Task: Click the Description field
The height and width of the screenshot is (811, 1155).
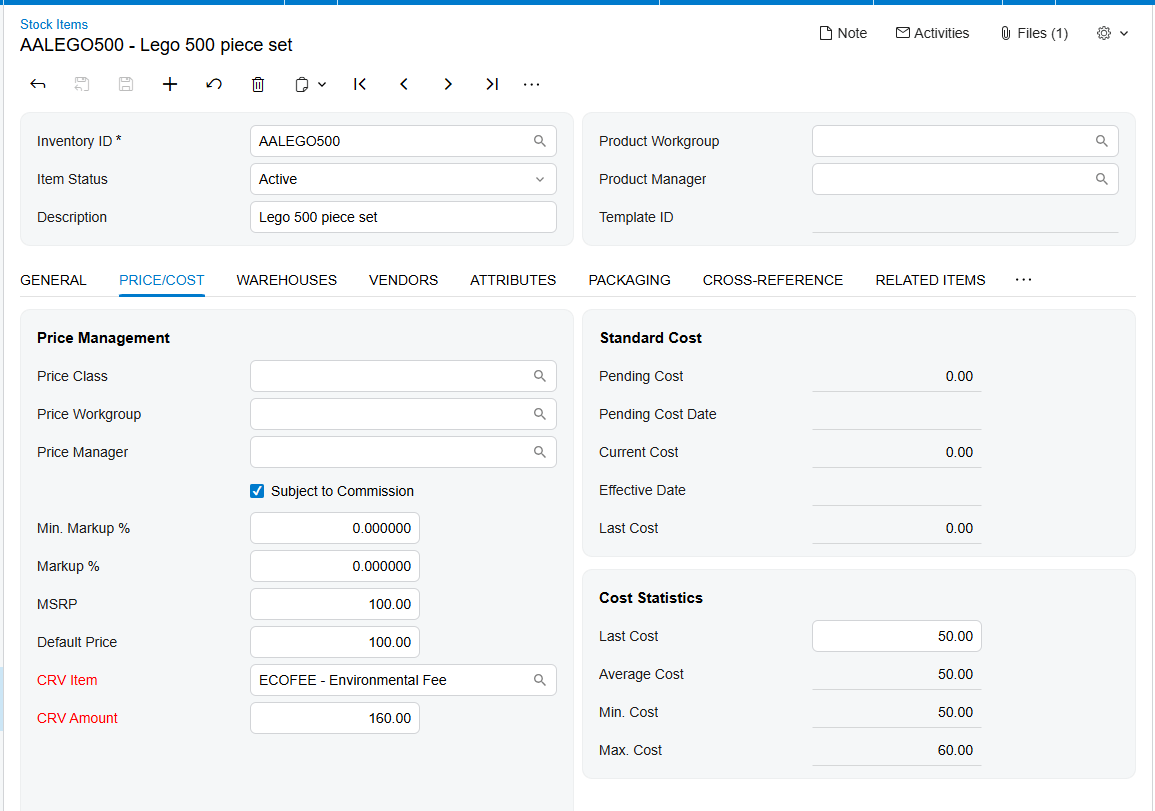Action: [403, 217]
